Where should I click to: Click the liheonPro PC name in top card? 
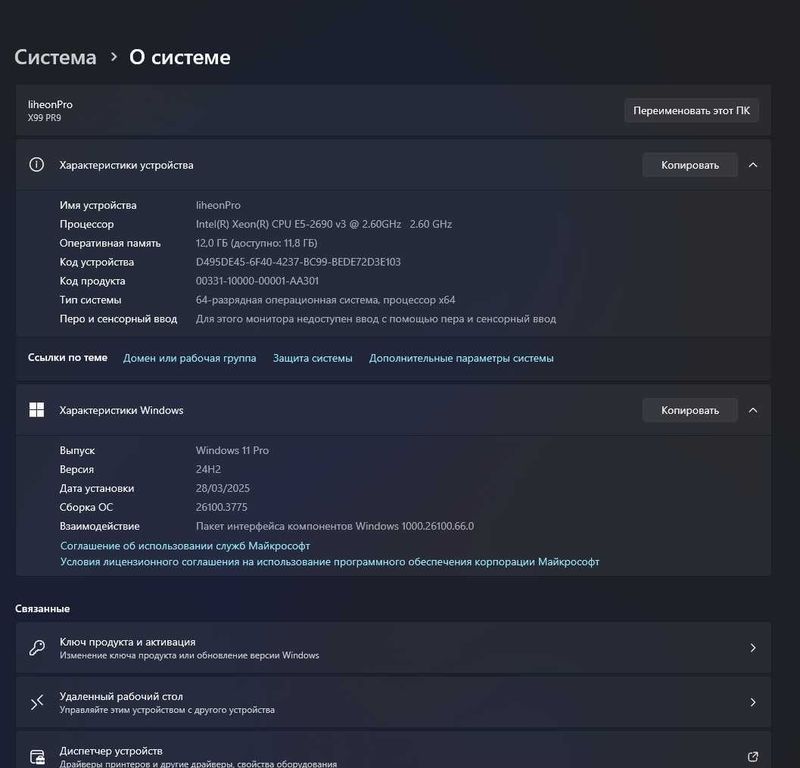[x=50, y=105]
